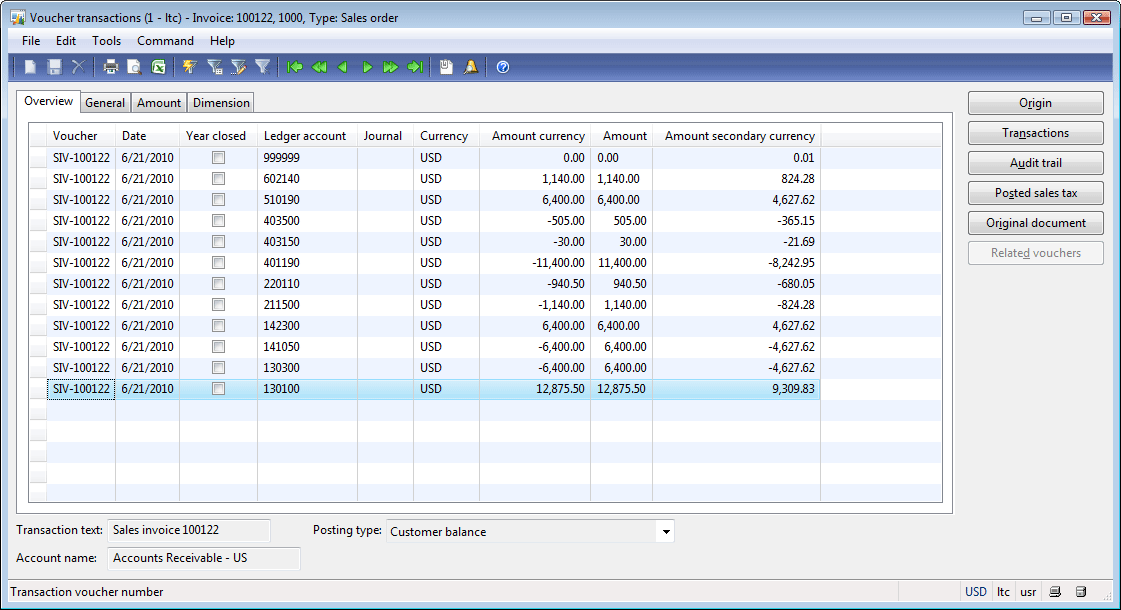Go to next record arrow

point(367,67)
